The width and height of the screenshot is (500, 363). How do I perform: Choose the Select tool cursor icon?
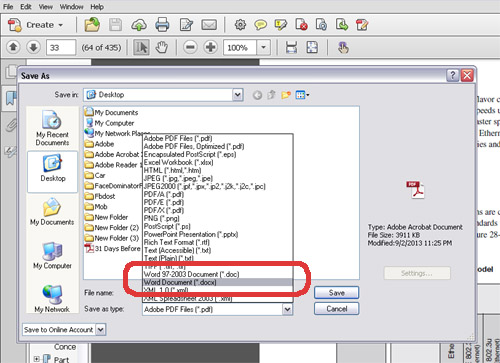tap(141, 47)
